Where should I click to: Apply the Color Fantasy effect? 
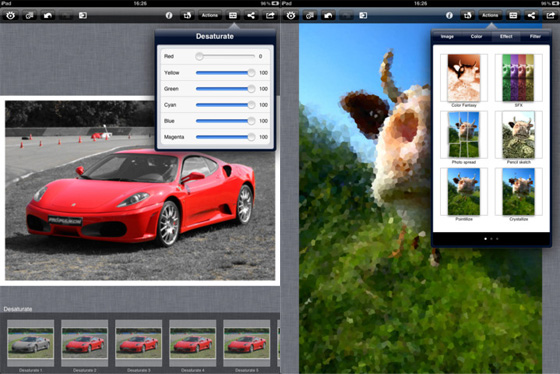pos(464,78)
